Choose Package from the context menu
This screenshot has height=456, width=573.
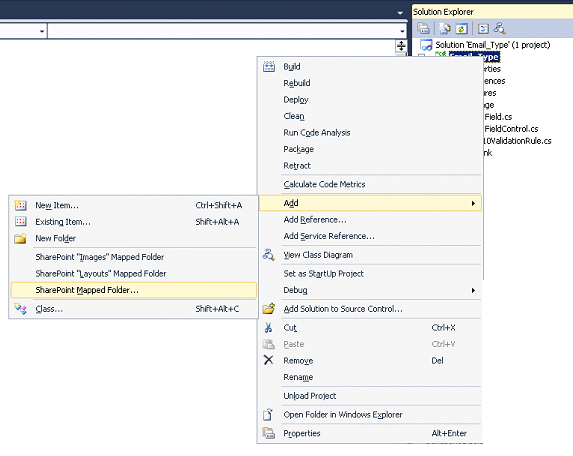point(370,149)
